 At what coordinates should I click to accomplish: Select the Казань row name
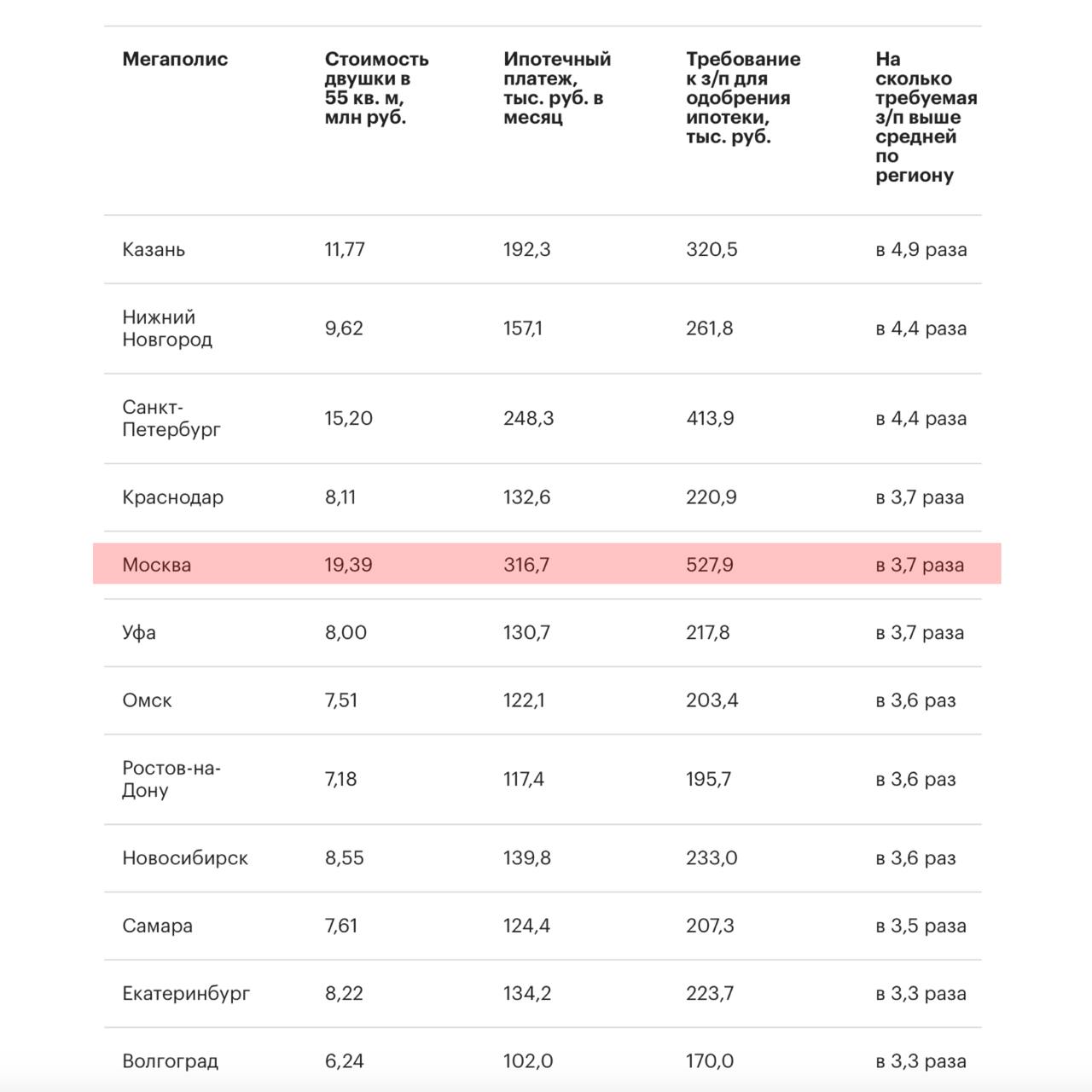click(x=154, y=249)
